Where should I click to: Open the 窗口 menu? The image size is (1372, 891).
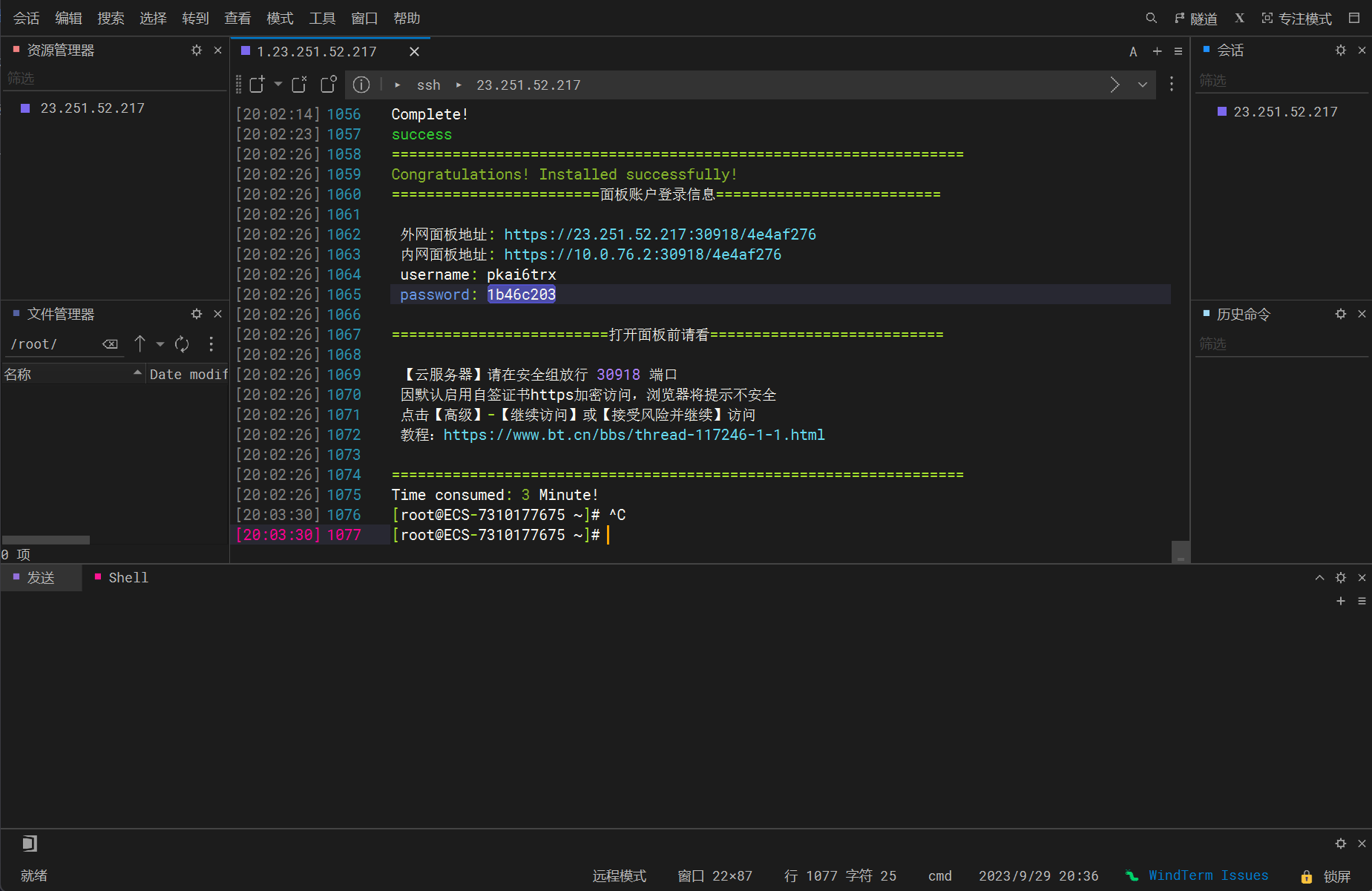pos(364,18)
